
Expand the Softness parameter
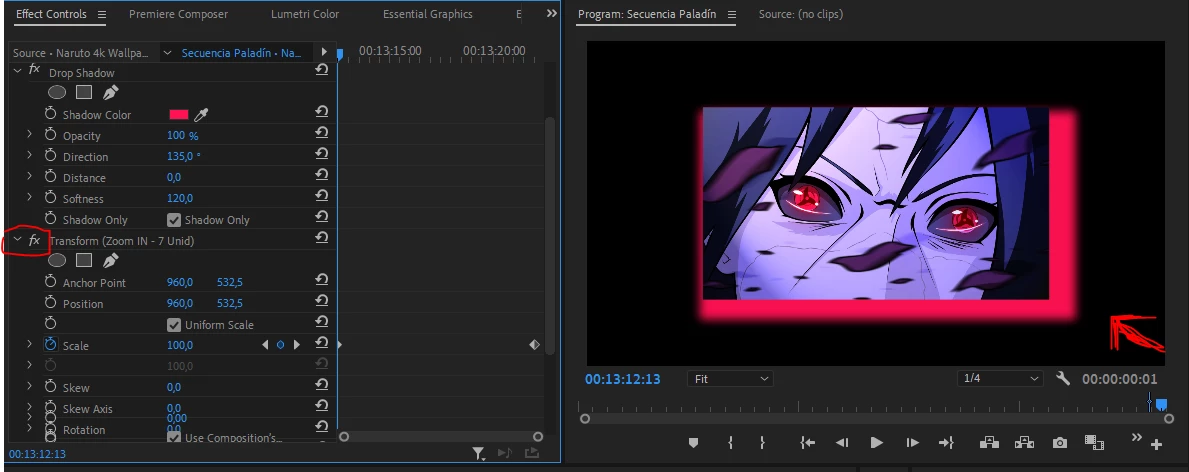[x=30, y=197]
